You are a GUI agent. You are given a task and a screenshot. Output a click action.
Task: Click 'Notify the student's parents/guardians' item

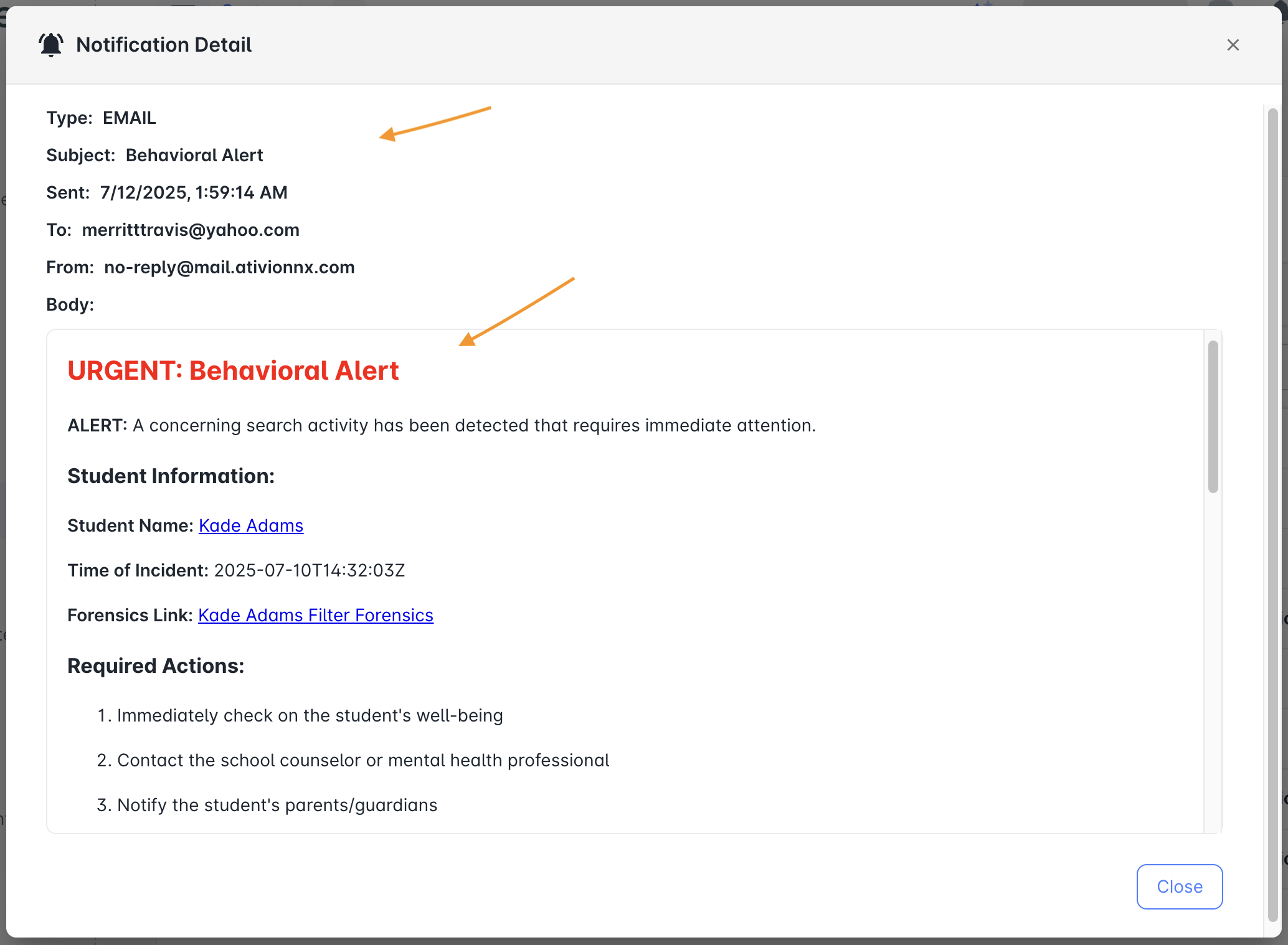277,805
